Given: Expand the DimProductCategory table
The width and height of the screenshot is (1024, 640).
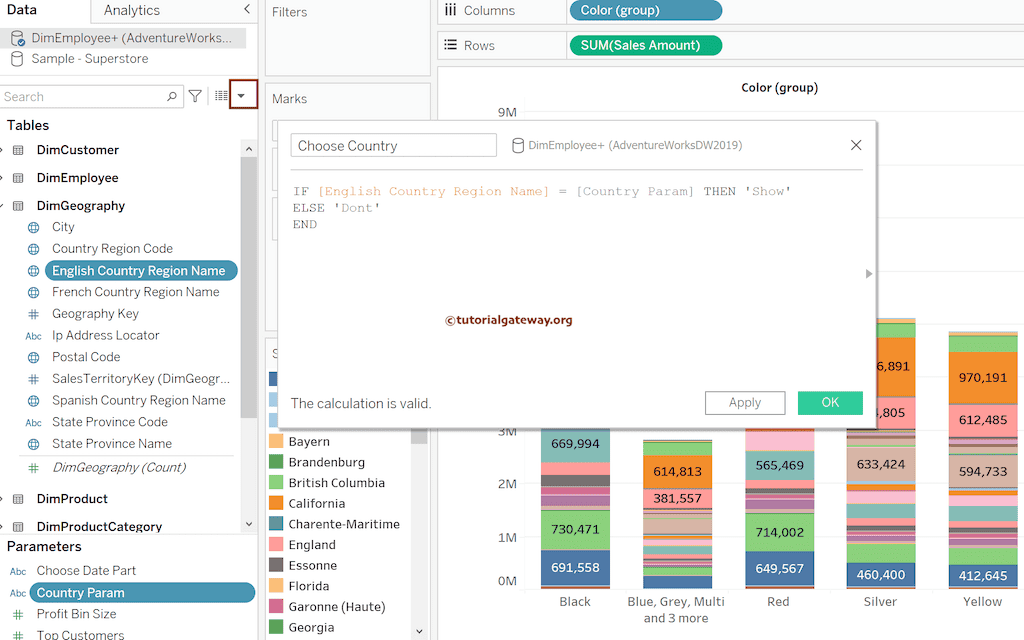Looking at the screenshot, I should 2,526.
